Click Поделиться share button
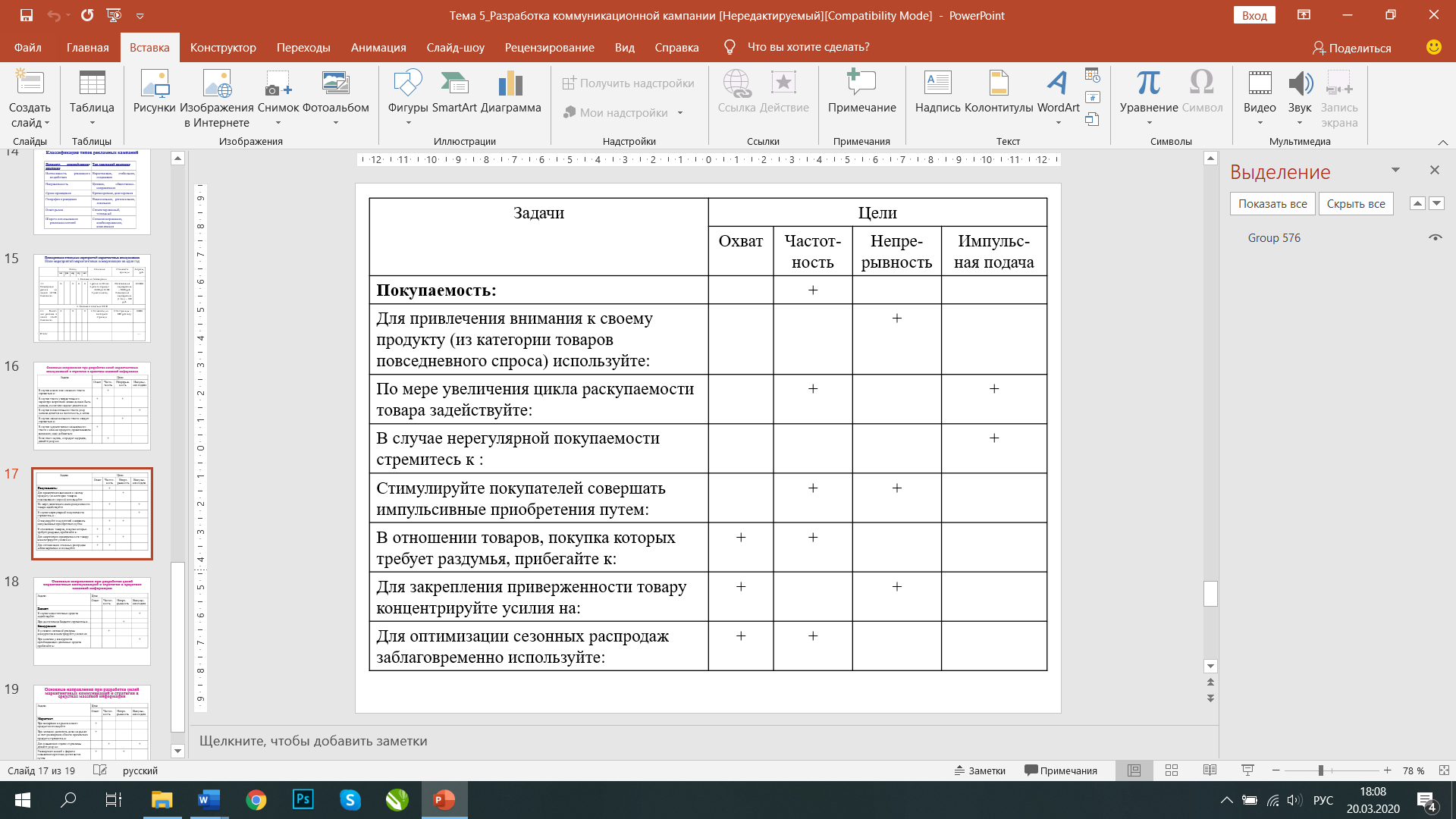 [1352, 48]
